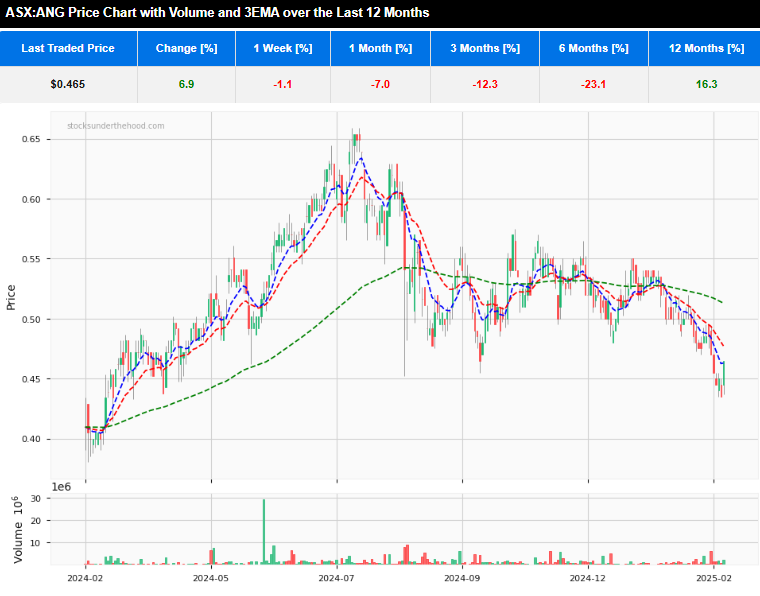
Task: Select the -12.3 three months value
Action: click(x=485, y=84)
